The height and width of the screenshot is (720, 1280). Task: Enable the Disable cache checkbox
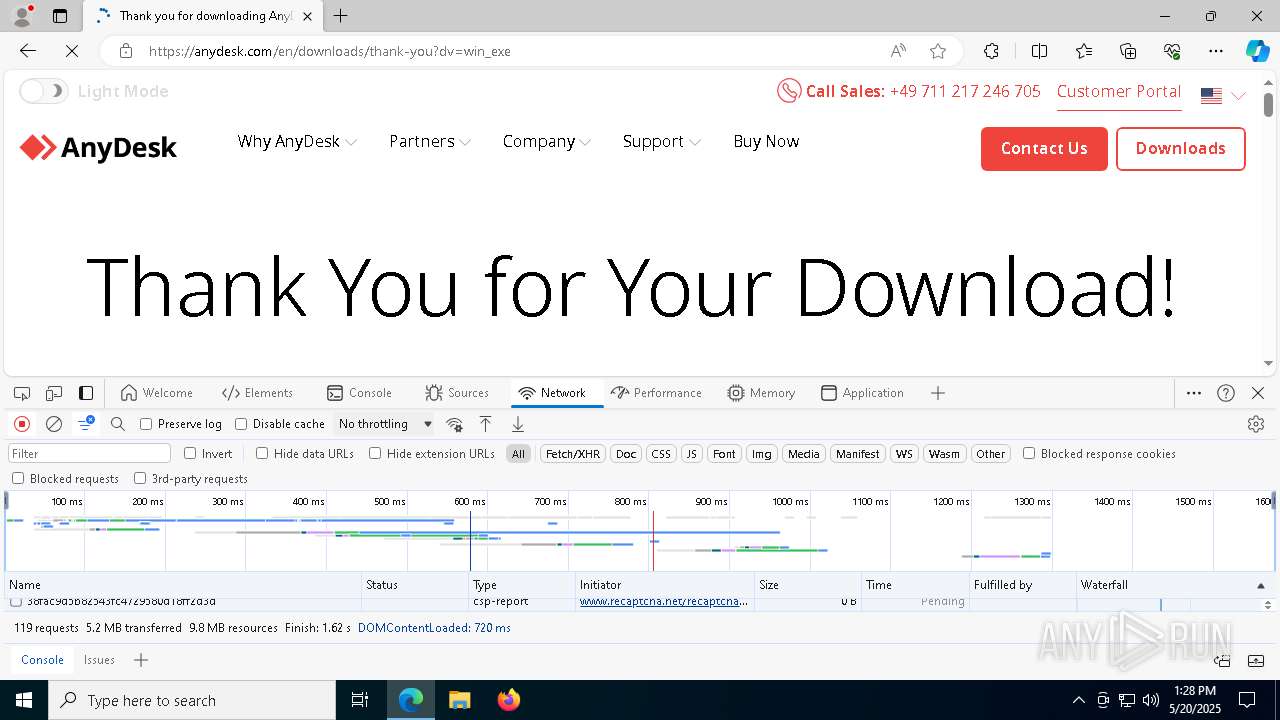pos(241,424)
